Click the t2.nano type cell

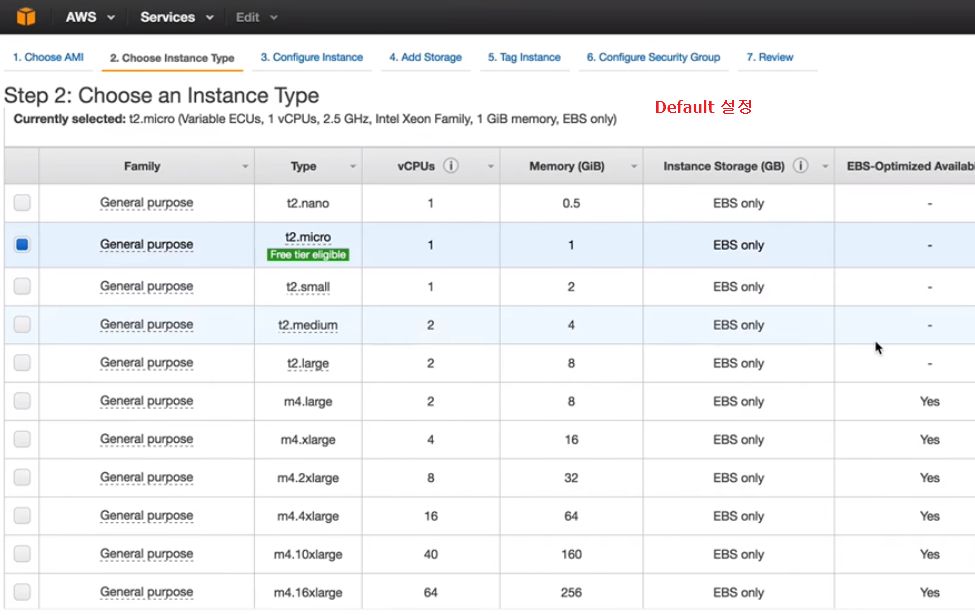(308, 203)
